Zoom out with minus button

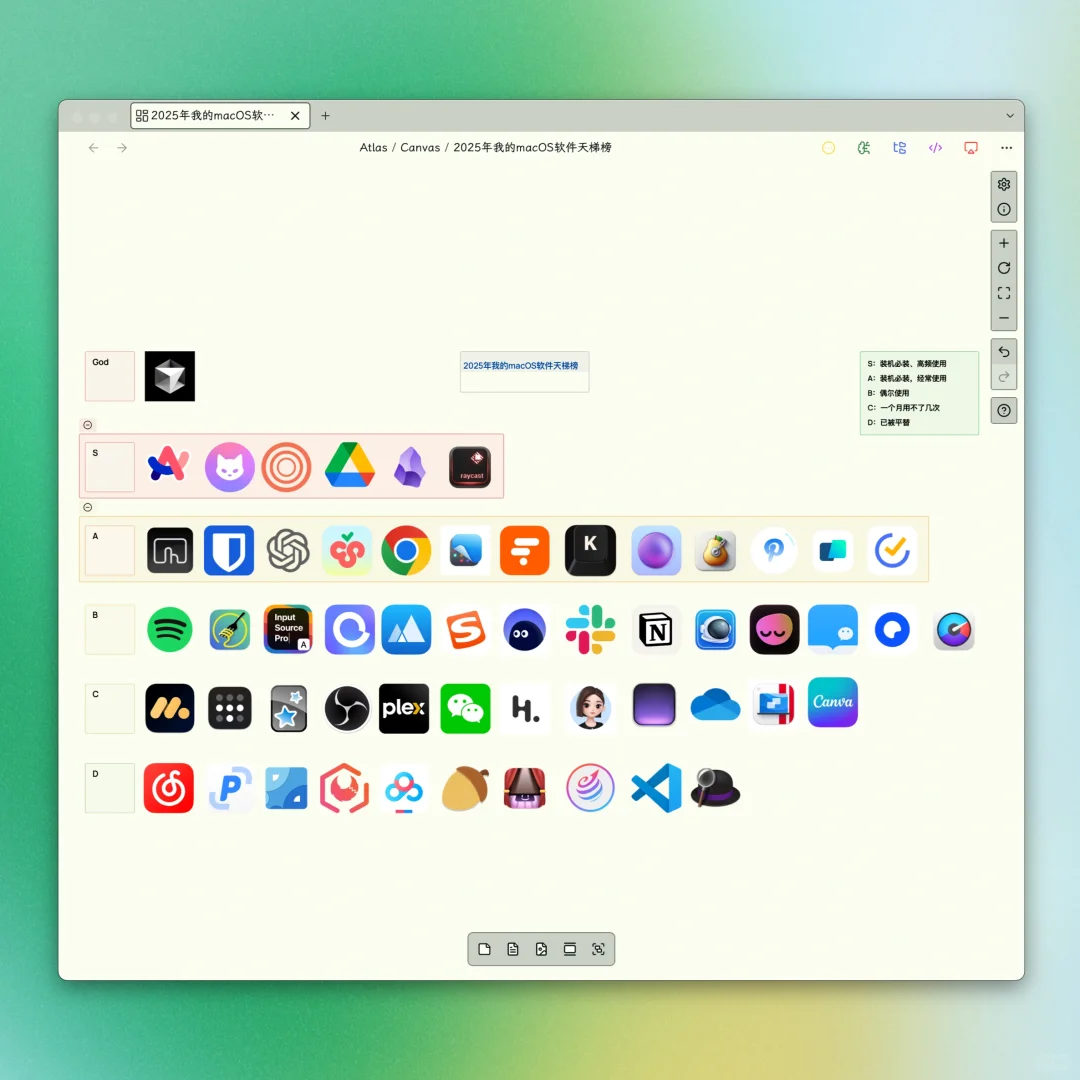[1004, 318]
